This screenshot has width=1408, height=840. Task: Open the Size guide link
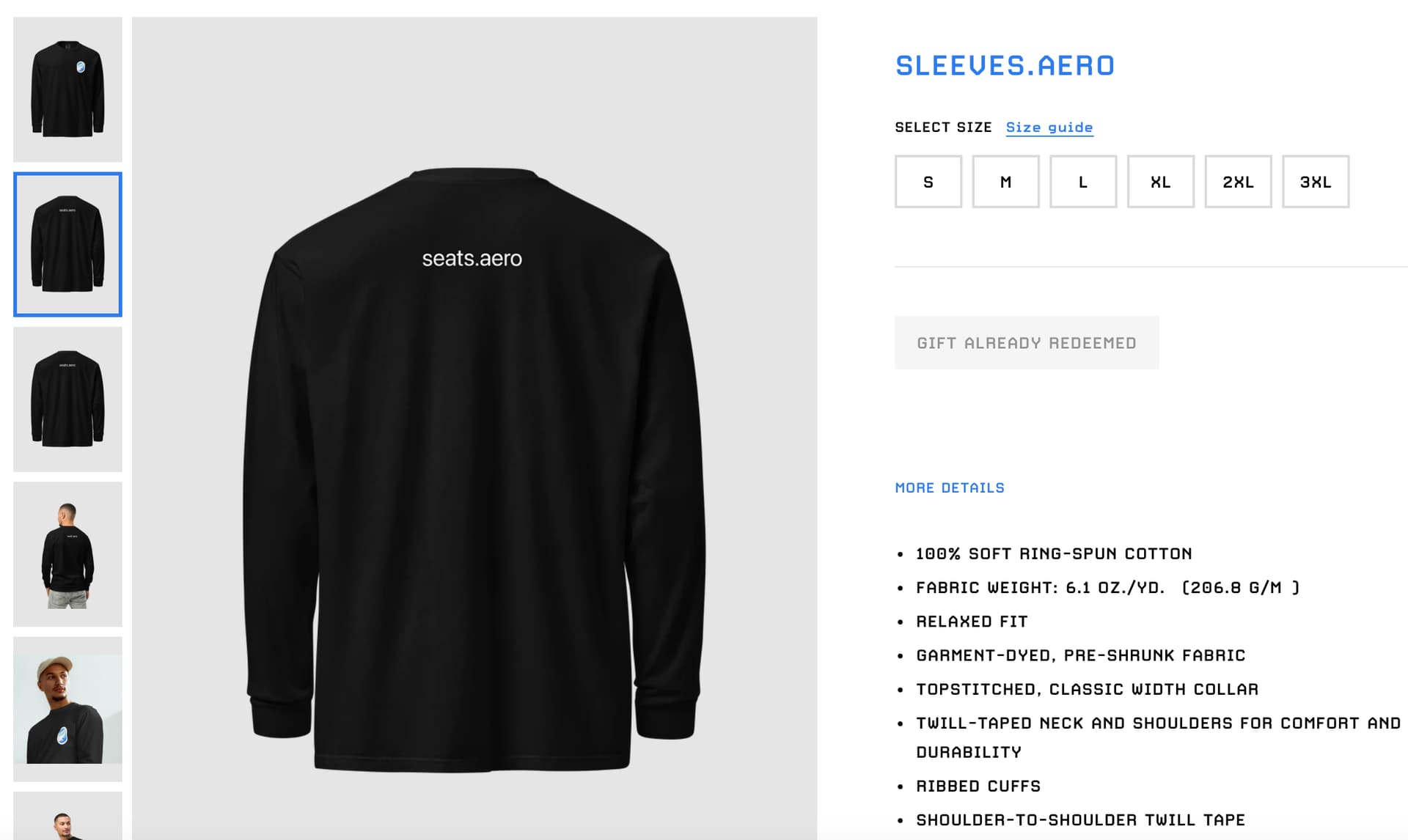click(x=1049, y=128)
